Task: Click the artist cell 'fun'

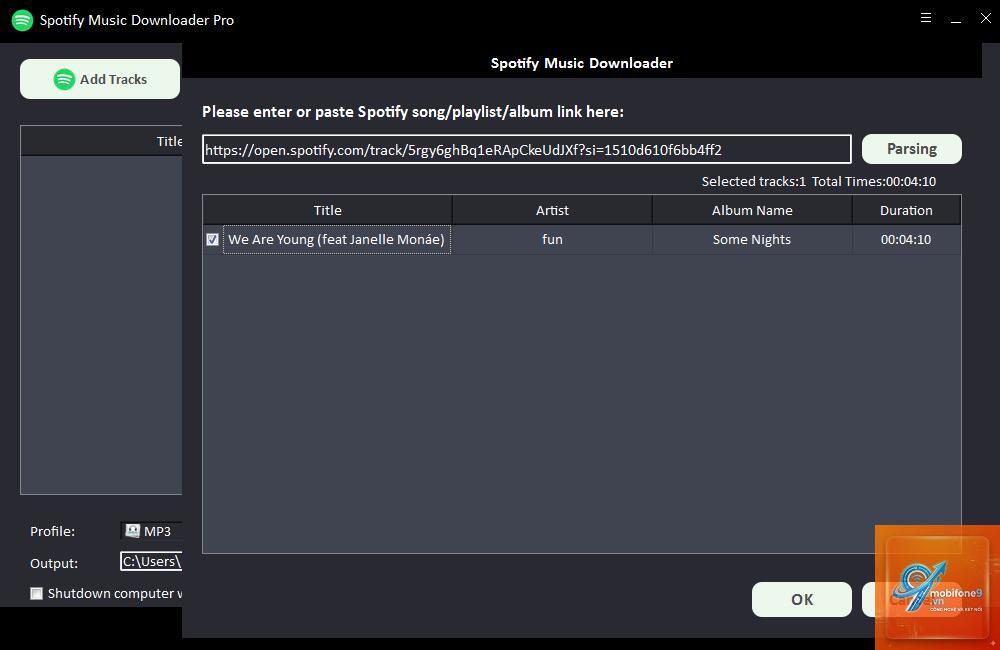Action: coord(552,239)
